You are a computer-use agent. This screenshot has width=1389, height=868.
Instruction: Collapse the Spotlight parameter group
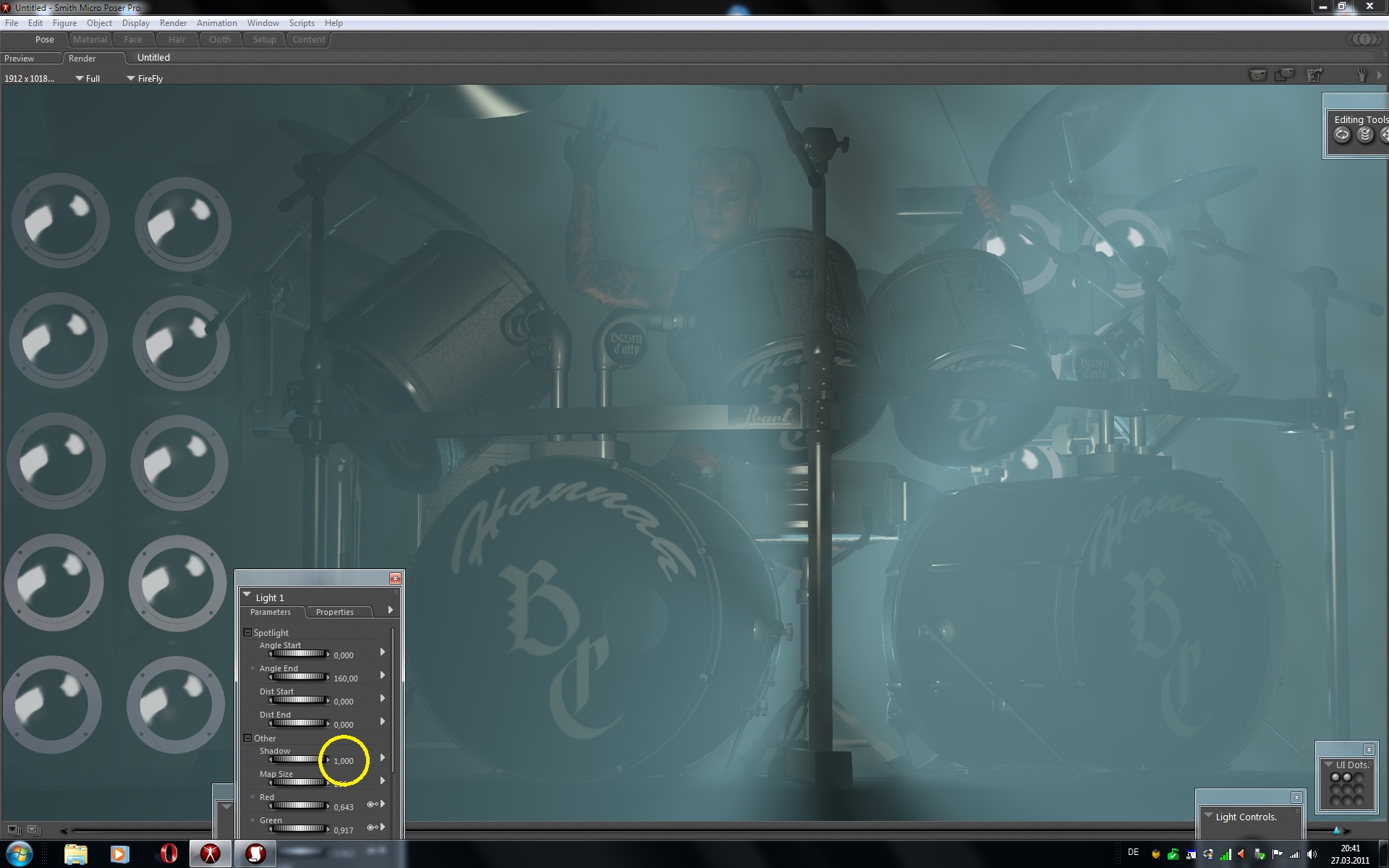247,632
